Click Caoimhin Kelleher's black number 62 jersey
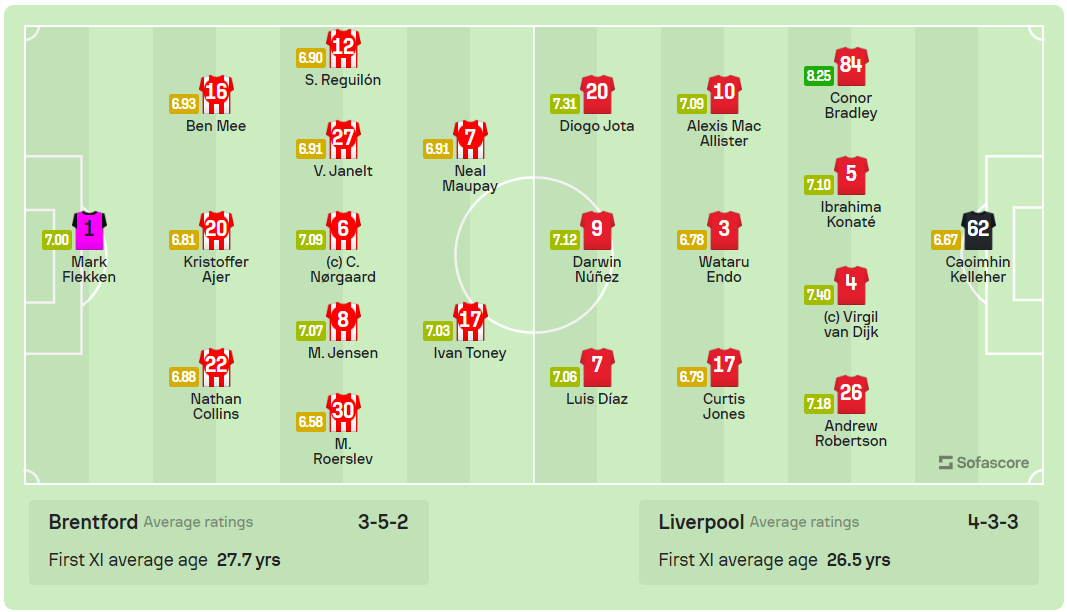The height and width of the screenshot is (612, 1067). [x=978, y=231]
